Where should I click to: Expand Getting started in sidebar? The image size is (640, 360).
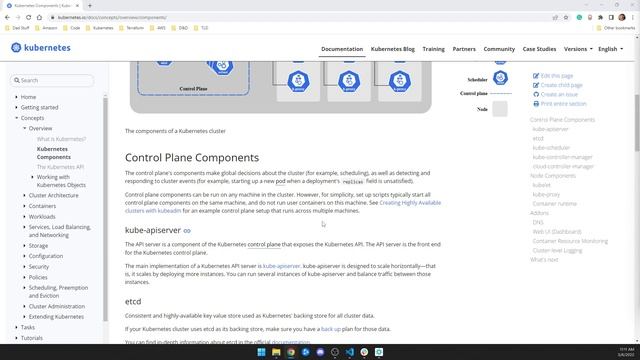(x=16, y=107)
